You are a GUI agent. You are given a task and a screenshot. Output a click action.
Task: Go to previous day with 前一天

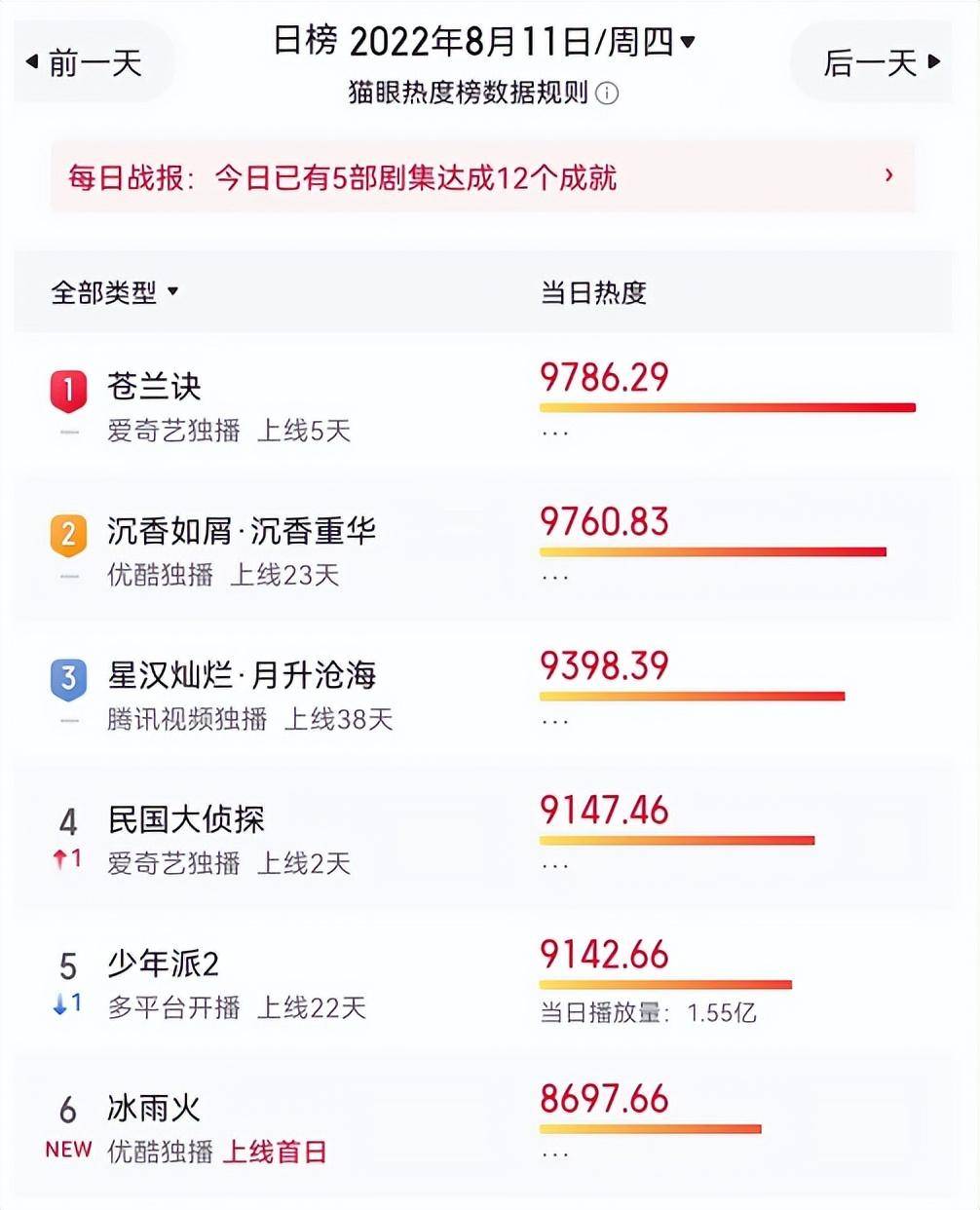pyautogui.click(x=84, y=63)
